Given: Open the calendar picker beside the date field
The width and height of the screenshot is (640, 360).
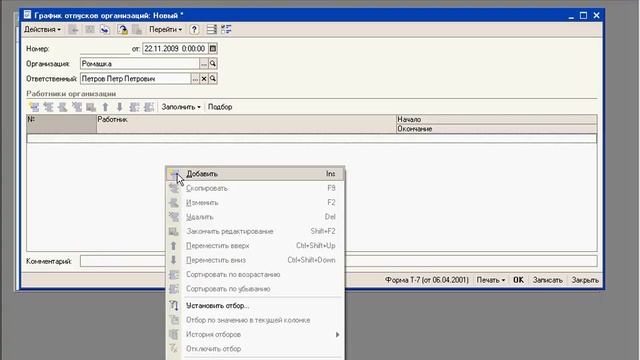Looking at the screenshot, I should click(x=213, y=49).
